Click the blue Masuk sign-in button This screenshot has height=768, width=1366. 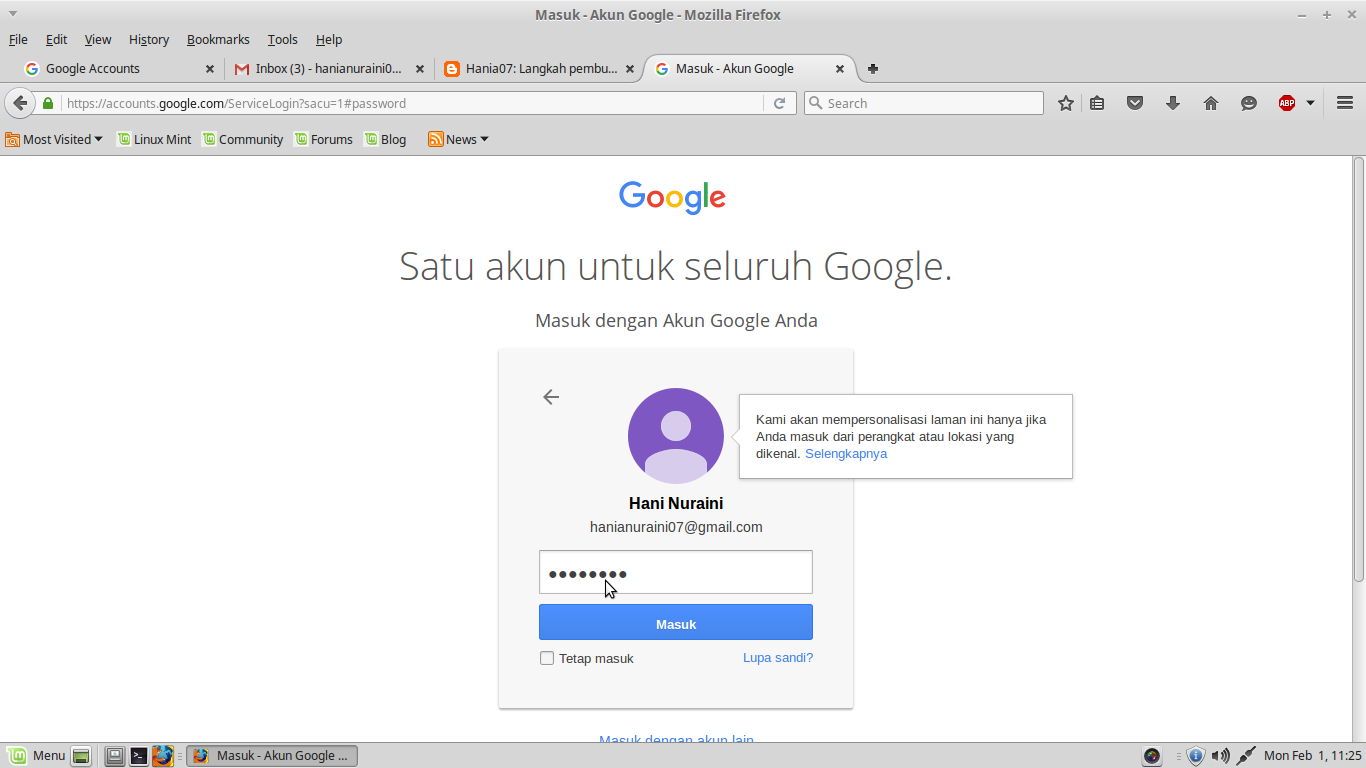(676, 622)
